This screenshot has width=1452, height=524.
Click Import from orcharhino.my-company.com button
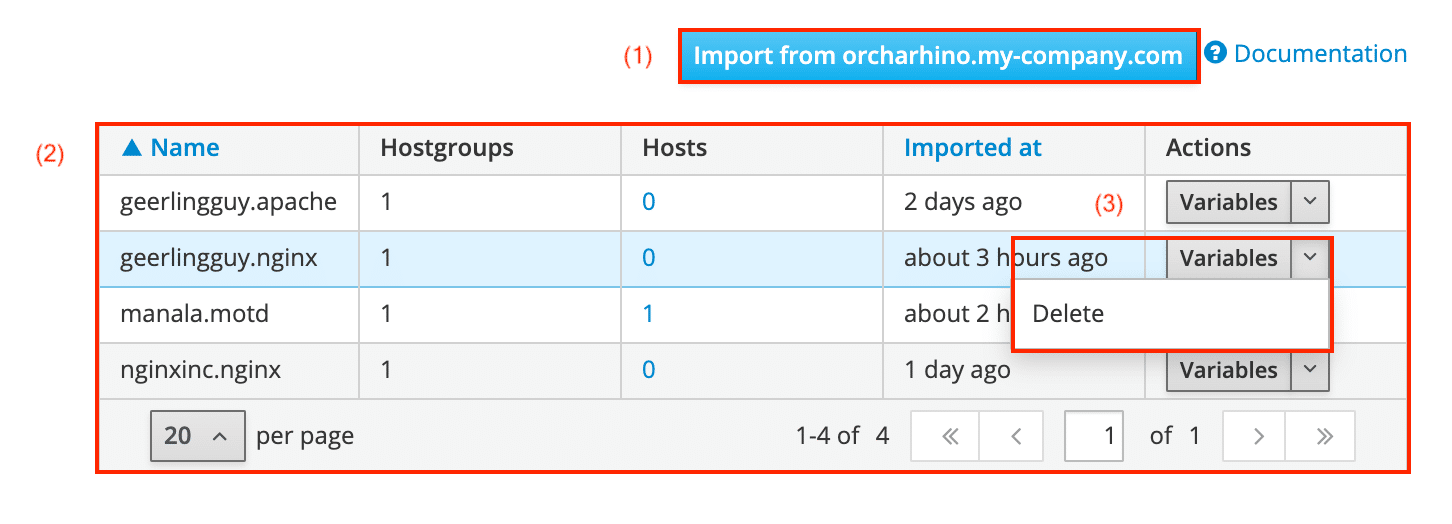(938, 56)
